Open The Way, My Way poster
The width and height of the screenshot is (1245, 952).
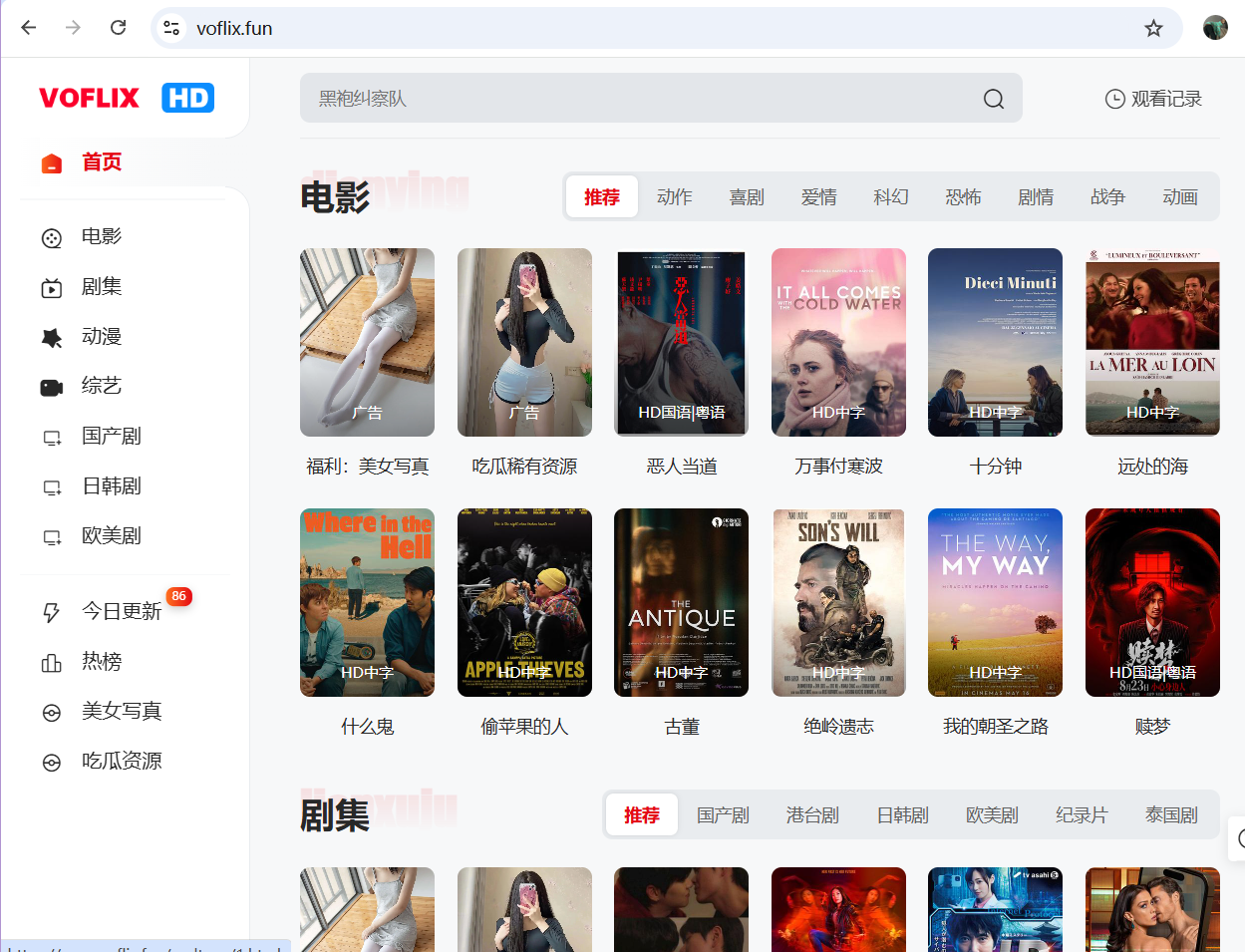995,602
